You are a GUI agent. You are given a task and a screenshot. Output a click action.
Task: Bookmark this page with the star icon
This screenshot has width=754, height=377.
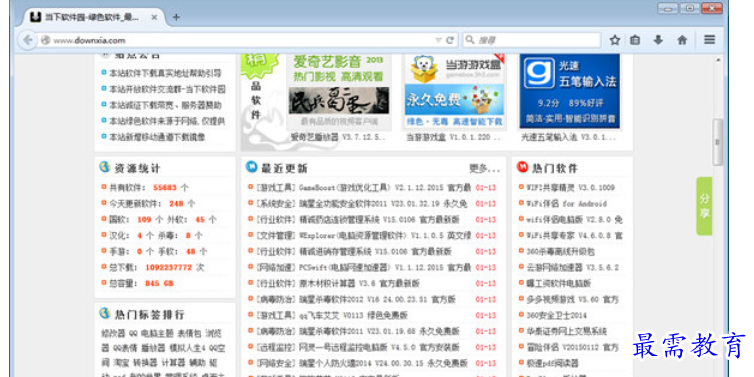(615, 40)
